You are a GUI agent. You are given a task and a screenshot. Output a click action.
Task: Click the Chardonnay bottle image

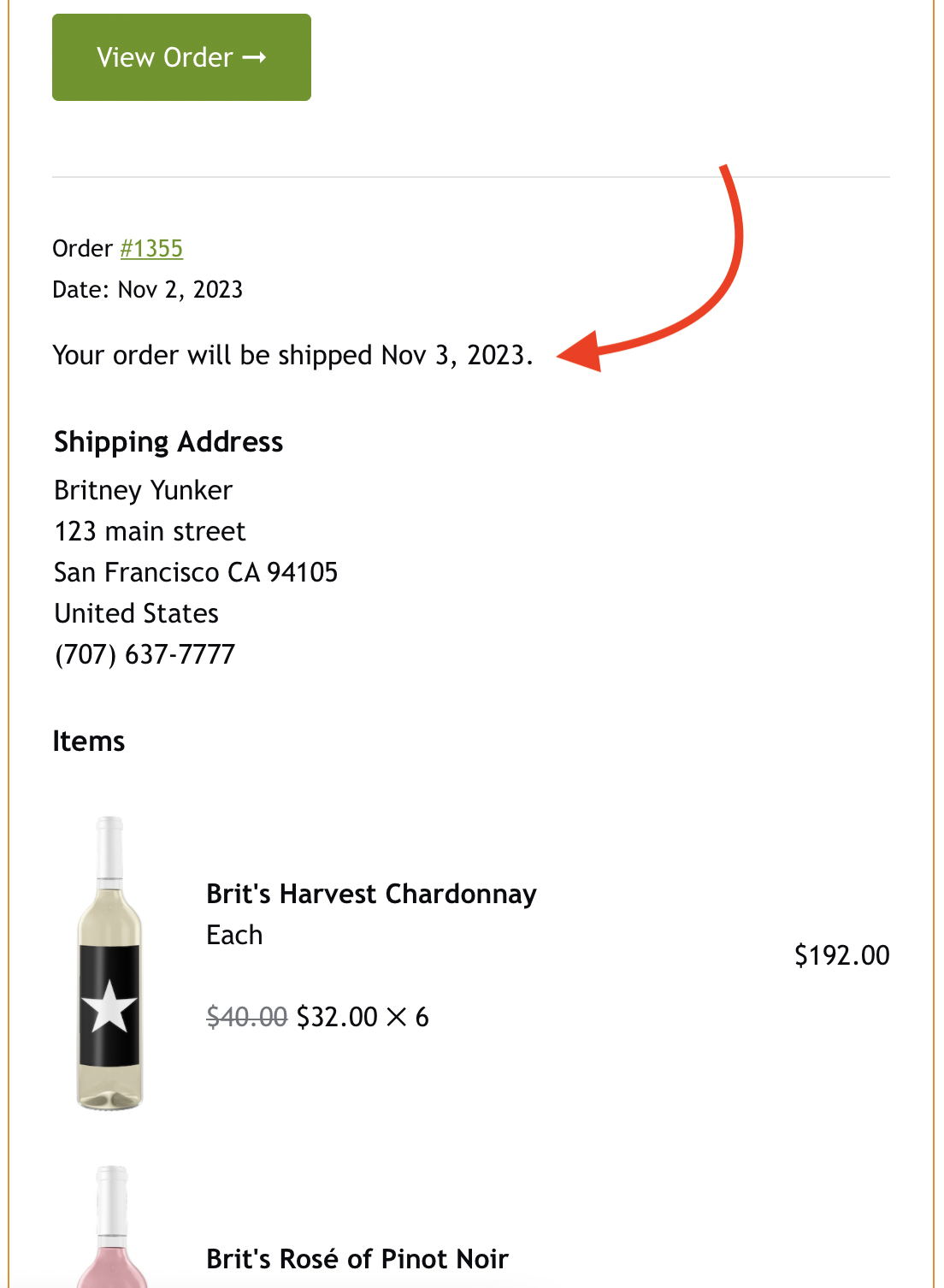pos(109,963)
